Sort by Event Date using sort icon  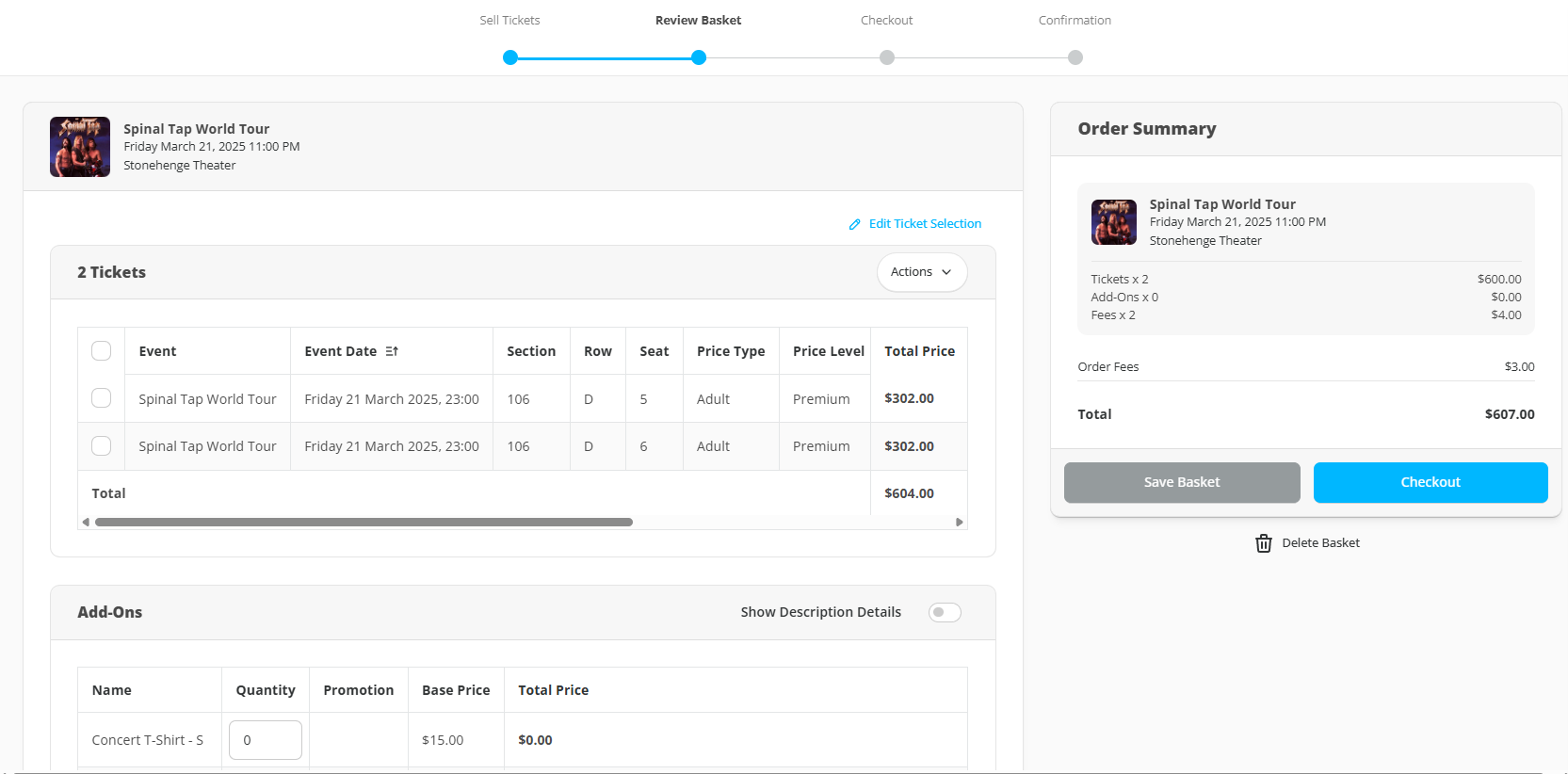click(x=392, y=351)
